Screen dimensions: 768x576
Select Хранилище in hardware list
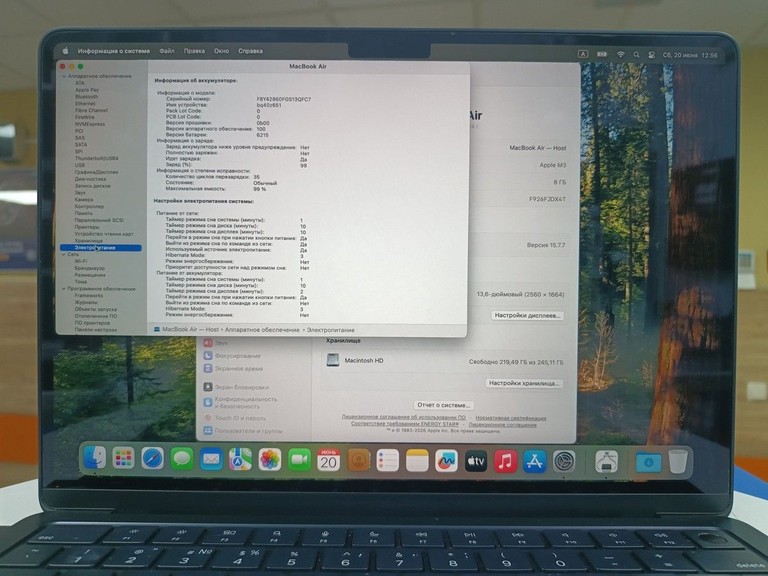89,241
